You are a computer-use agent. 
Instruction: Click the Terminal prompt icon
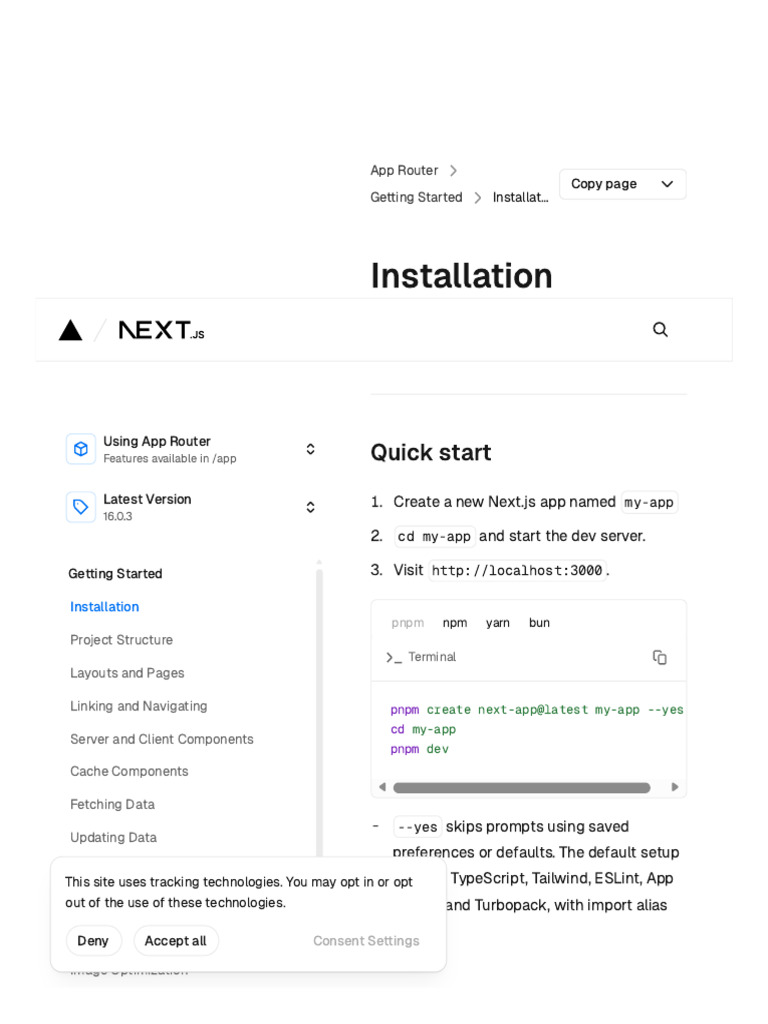click(x=393, y=658)
